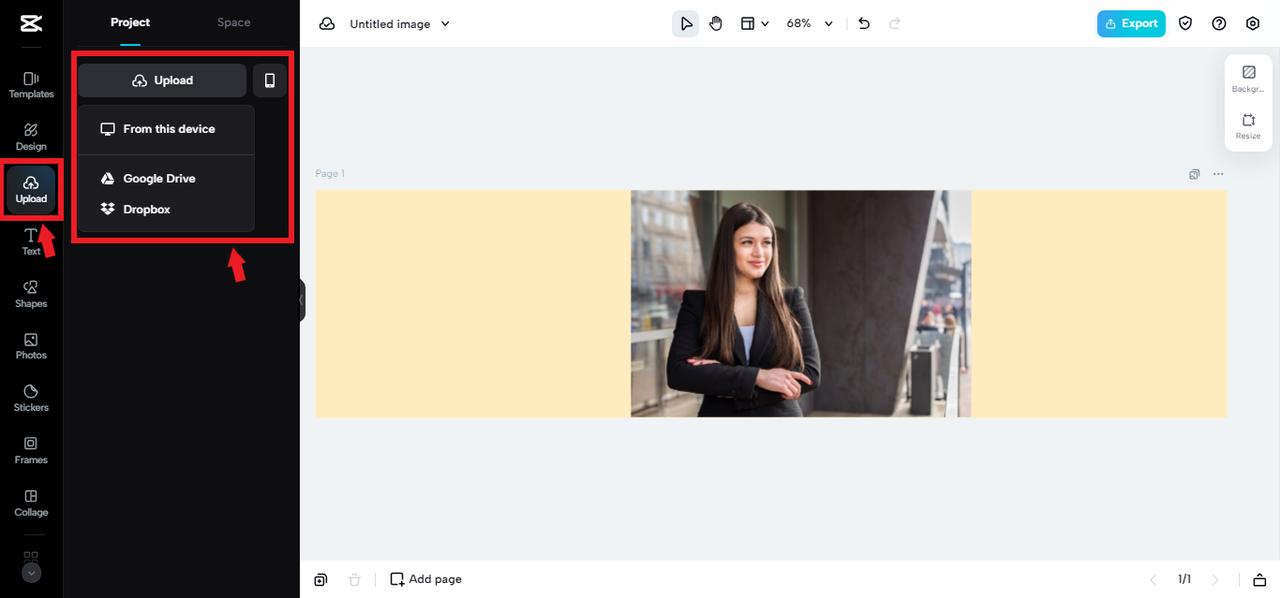Click the Export button
Viewport: 1280px width, 598px height.
click(x=1131, y=23)
